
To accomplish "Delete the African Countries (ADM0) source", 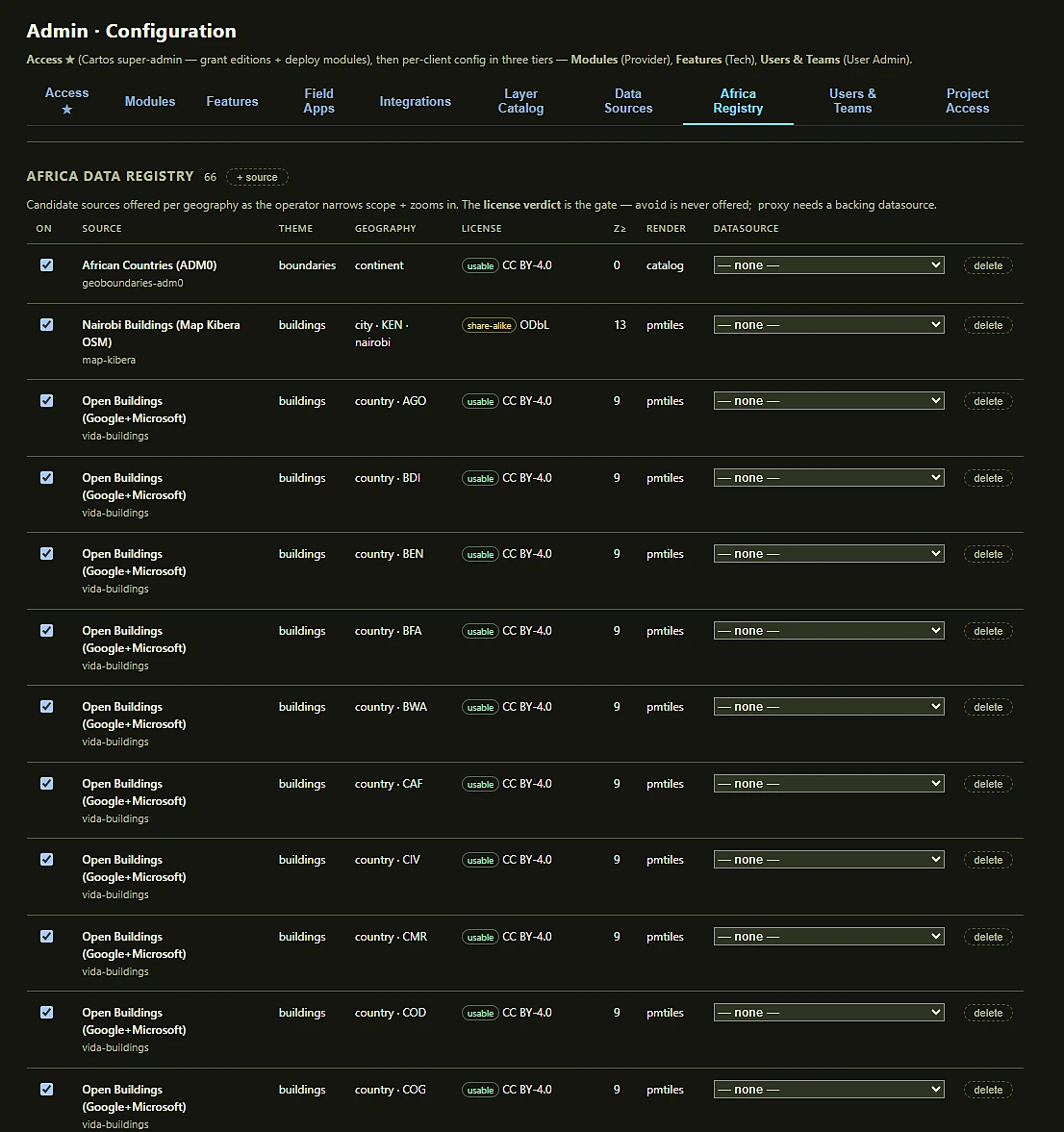I will 987,265.
